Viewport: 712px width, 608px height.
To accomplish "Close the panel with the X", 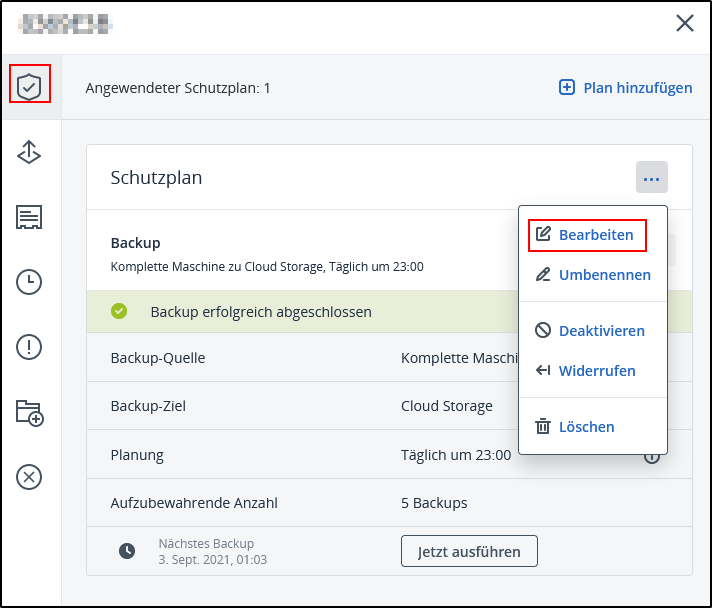I will tap(685, 23).
